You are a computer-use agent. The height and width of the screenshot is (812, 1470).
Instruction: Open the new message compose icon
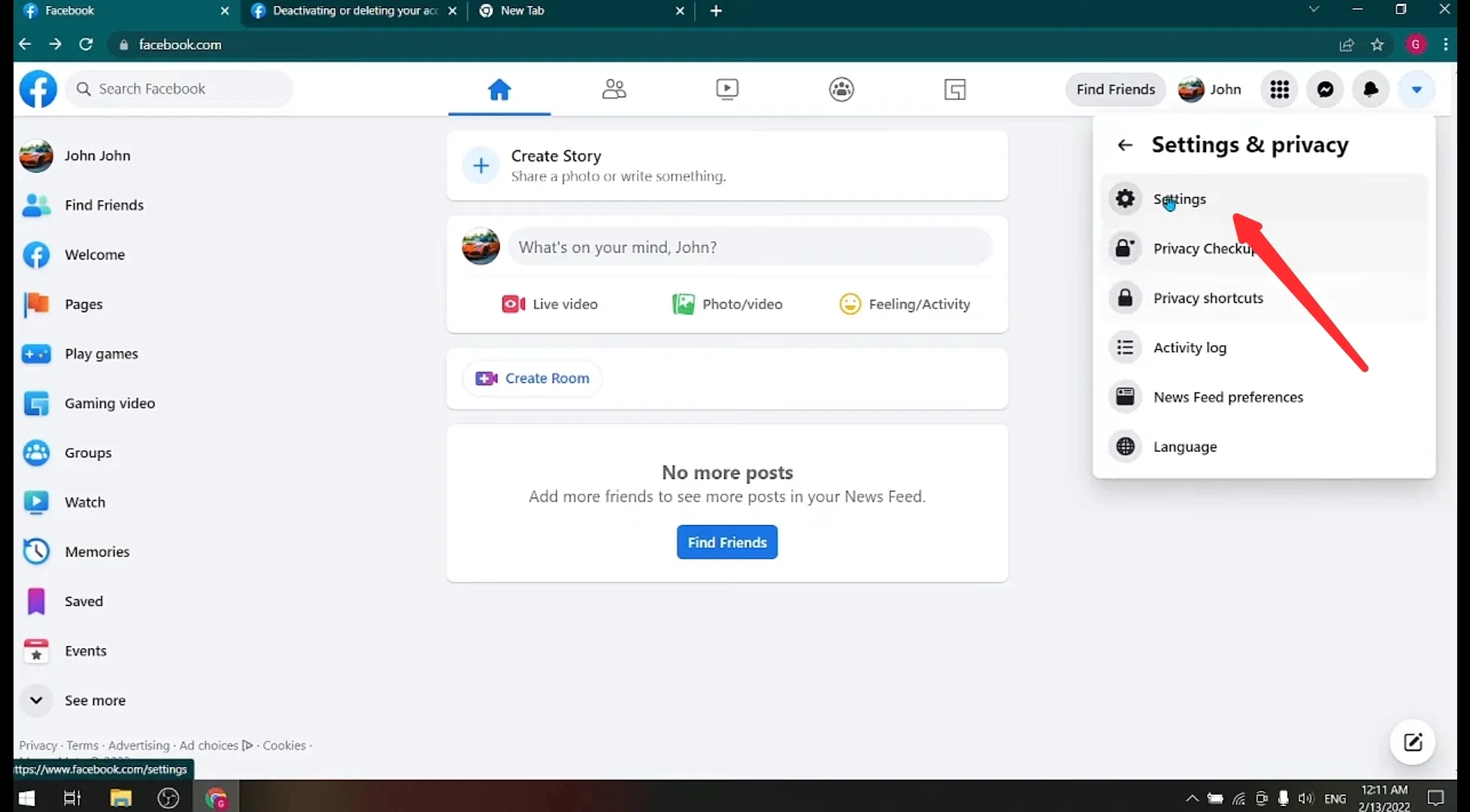coord(1413,743)
